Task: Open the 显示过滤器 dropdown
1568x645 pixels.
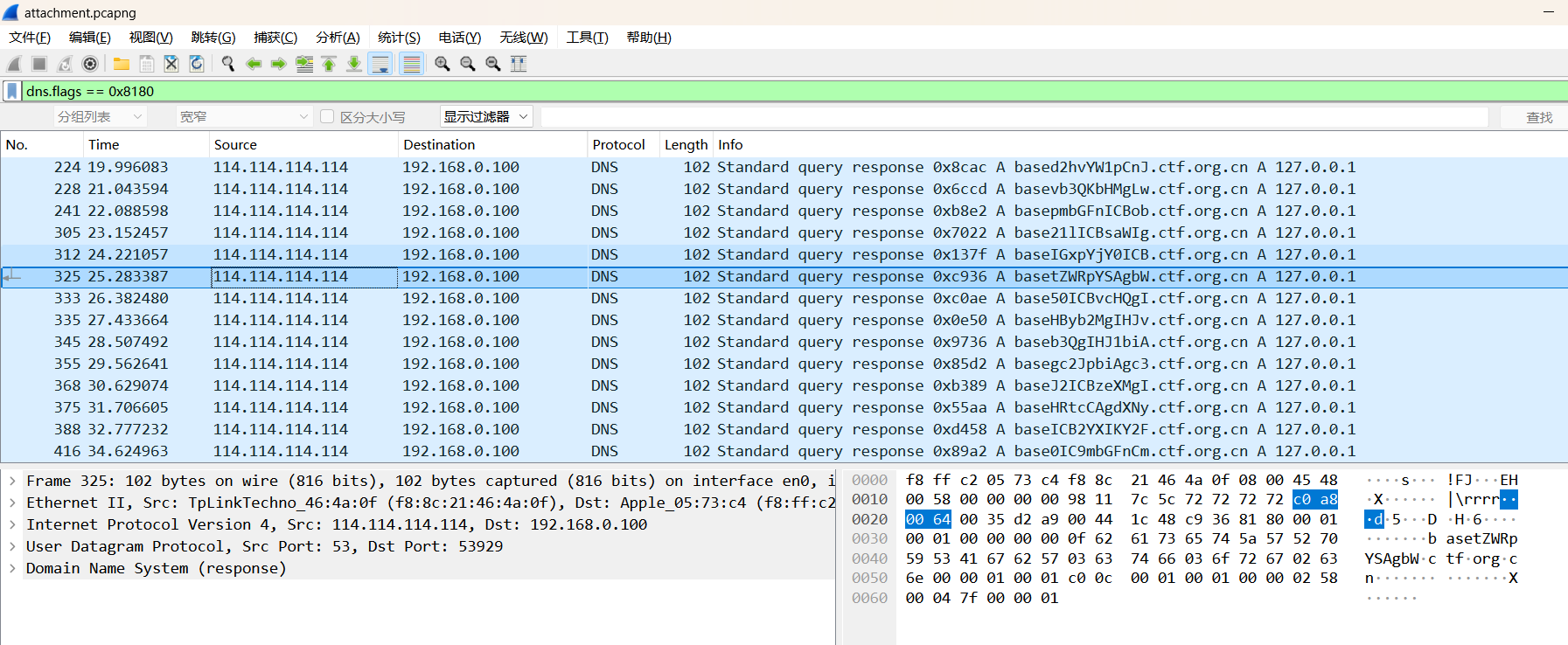Action: pyautogui.click(x=485, y=116)
